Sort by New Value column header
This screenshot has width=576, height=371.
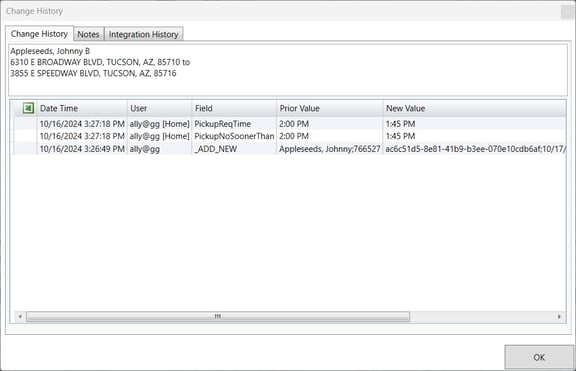click(474, 108)
